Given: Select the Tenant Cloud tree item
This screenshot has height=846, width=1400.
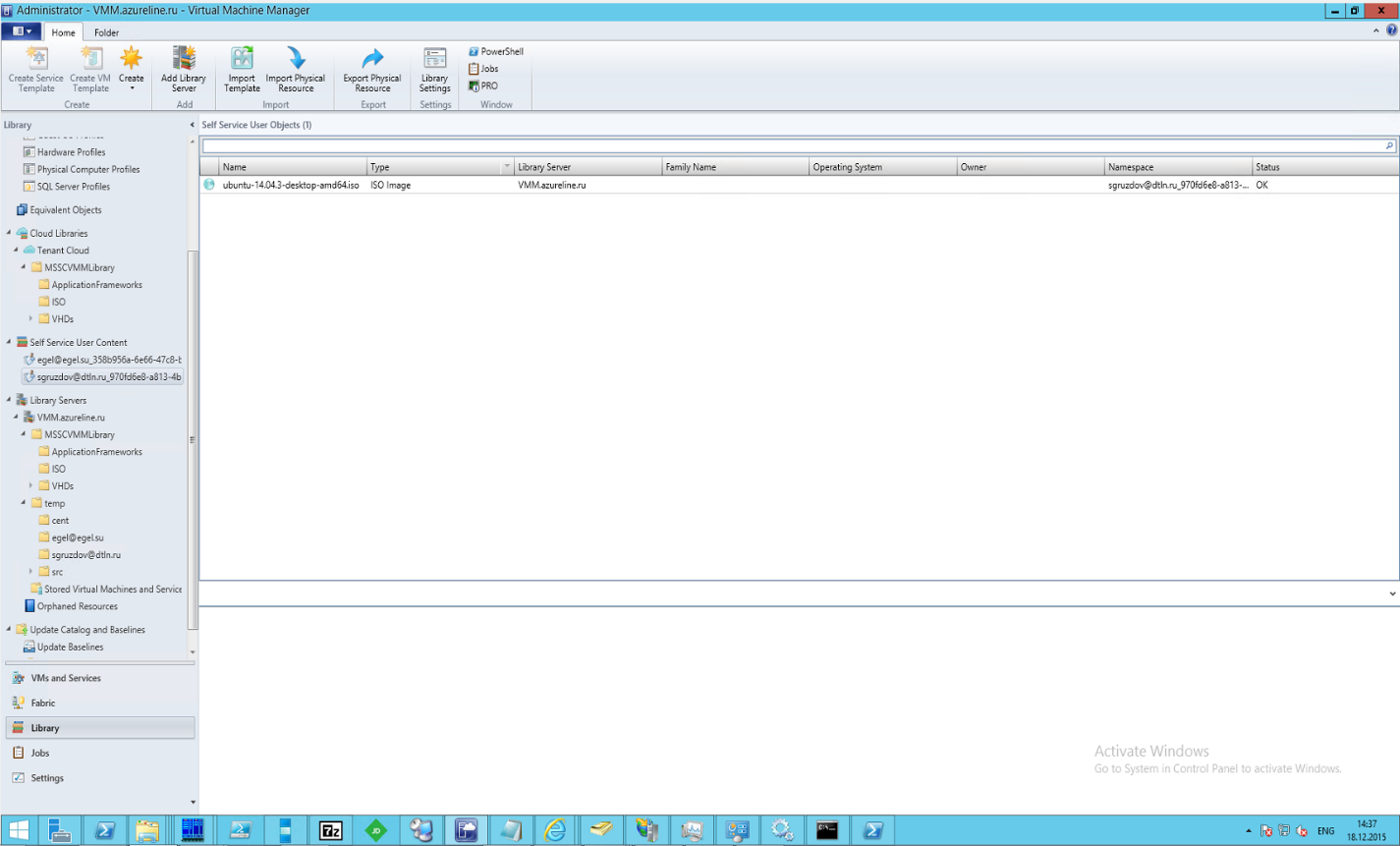Looking at the screenshot, I should [x=63, y=251].
